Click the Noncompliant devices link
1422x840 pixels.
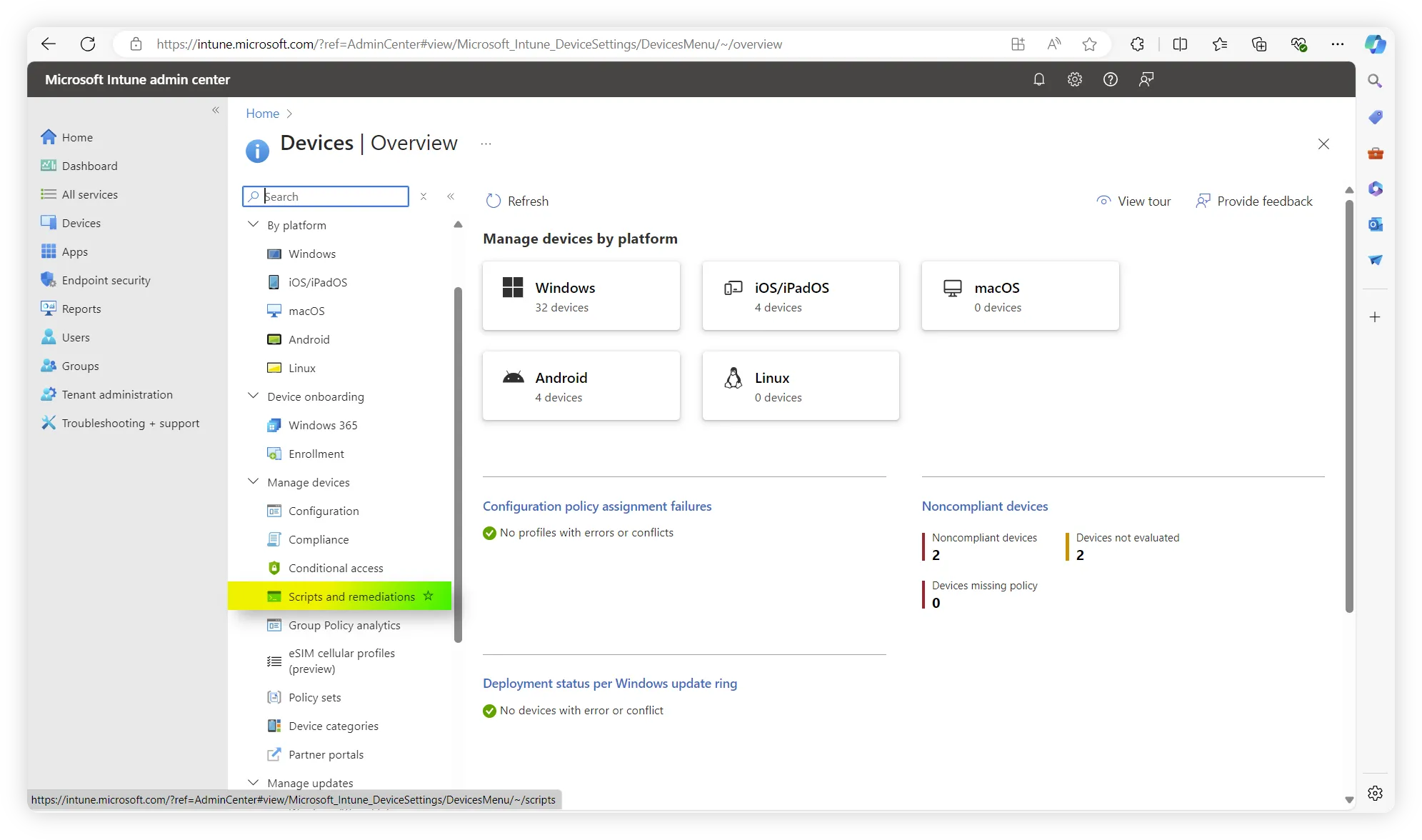point(985,505)
